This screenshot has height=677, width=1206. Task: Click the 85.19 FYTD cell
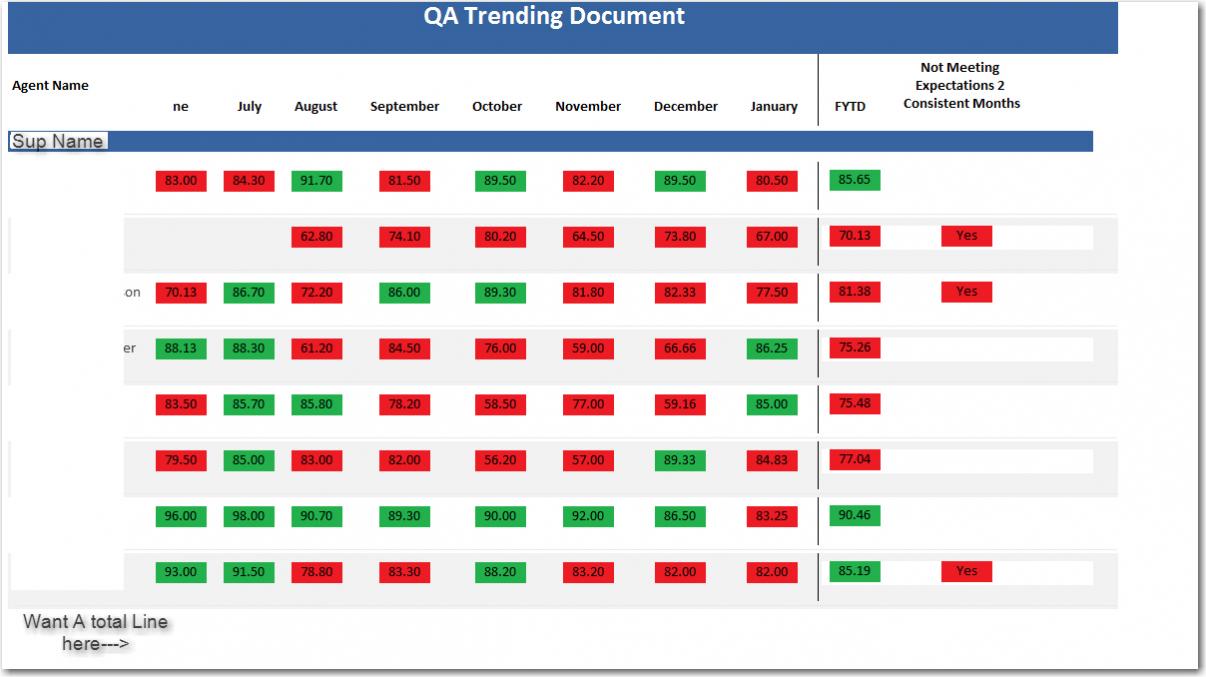point(855,572)
